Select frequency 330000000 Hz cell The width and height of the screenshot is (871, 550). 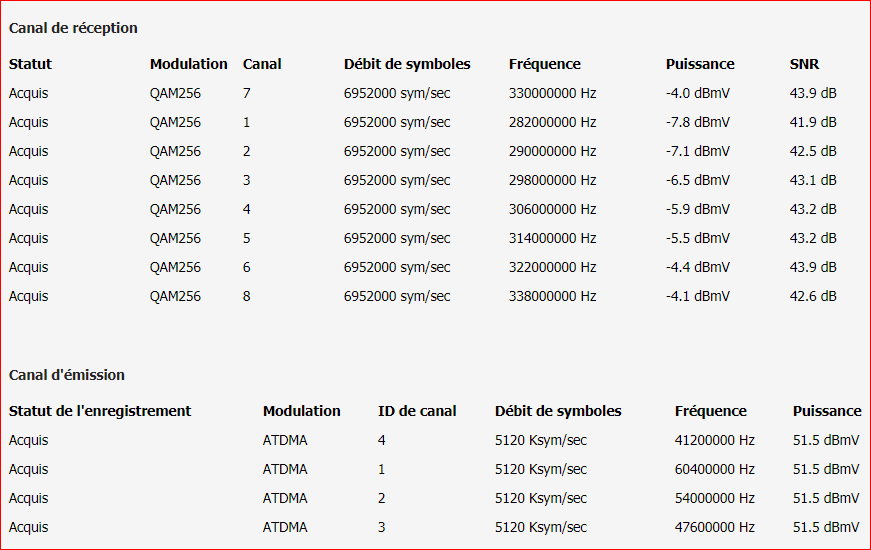click(x=552, y=93)
